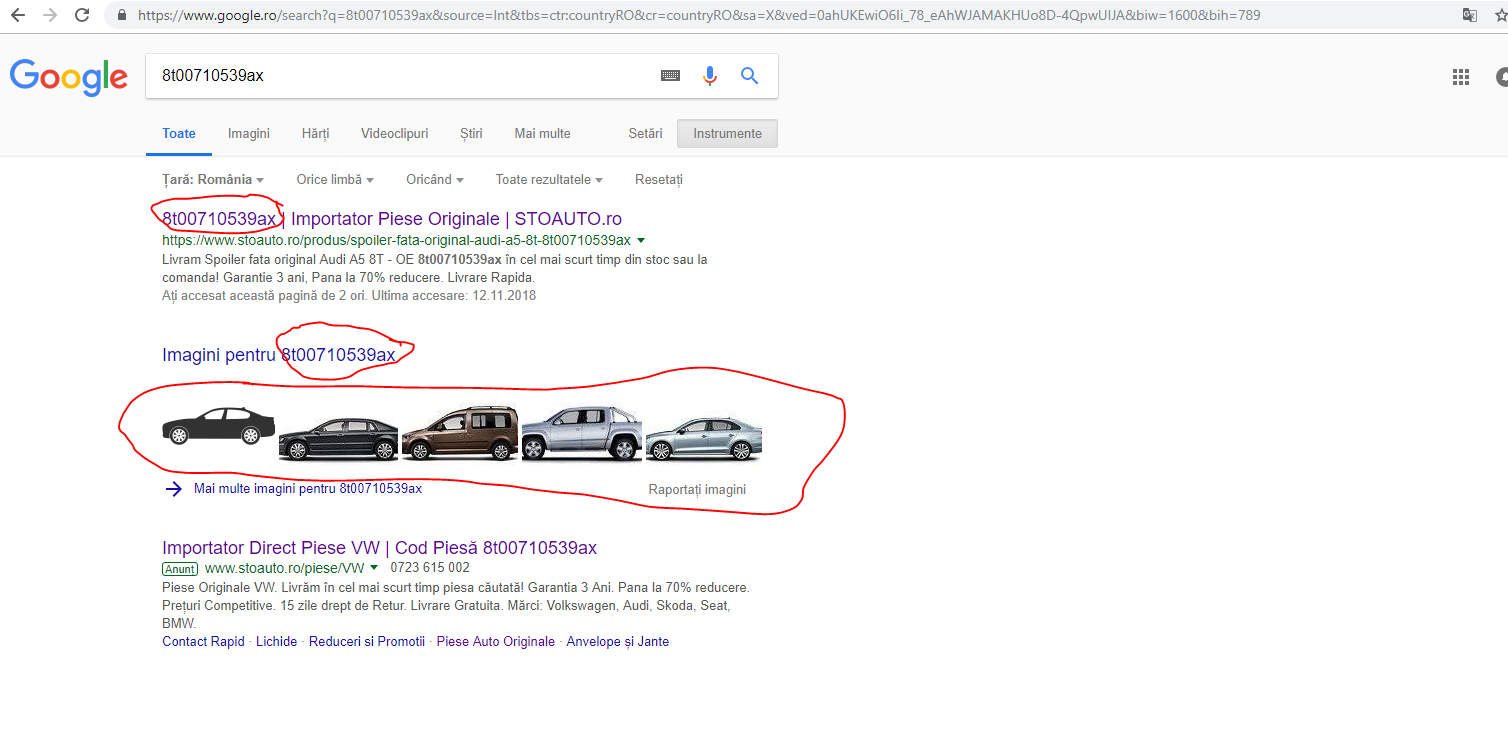Open the Știri tab
This screenshot has height=736, width=1508.
[x=471, y=134]
